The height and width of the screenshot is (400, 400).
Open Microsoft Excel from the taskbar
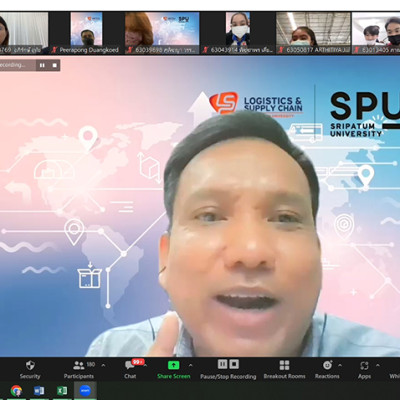[x=62, y=390]
